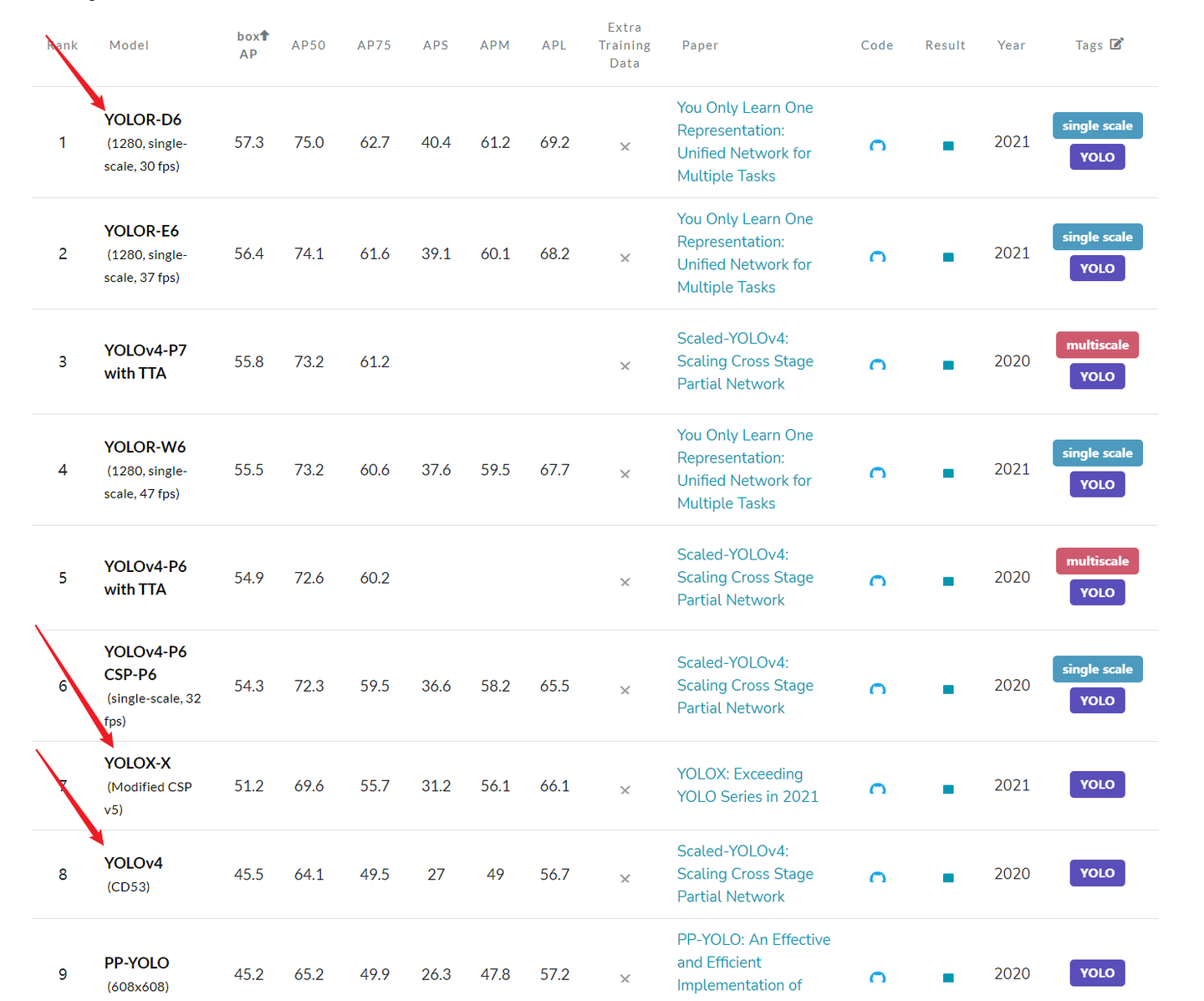Click the result icon for YOLOv4-P6 CSP-P6
This screenshot has width=1204, height=1001.
pos(948,690)
